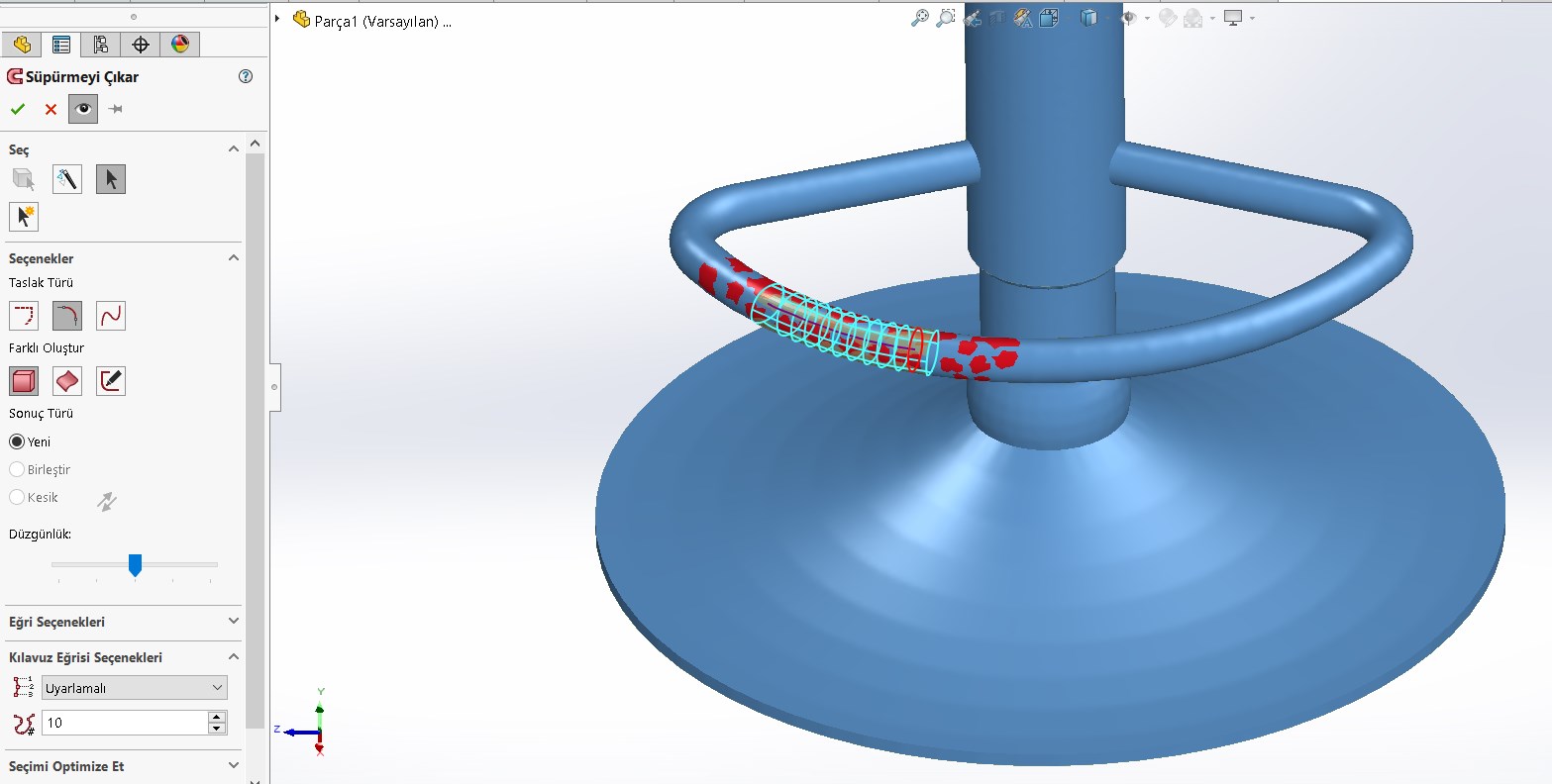The width and height of the screenshot is (1552, 784).
Task: Click the property panel scrollbar thumb
Action: coord(255,441)
